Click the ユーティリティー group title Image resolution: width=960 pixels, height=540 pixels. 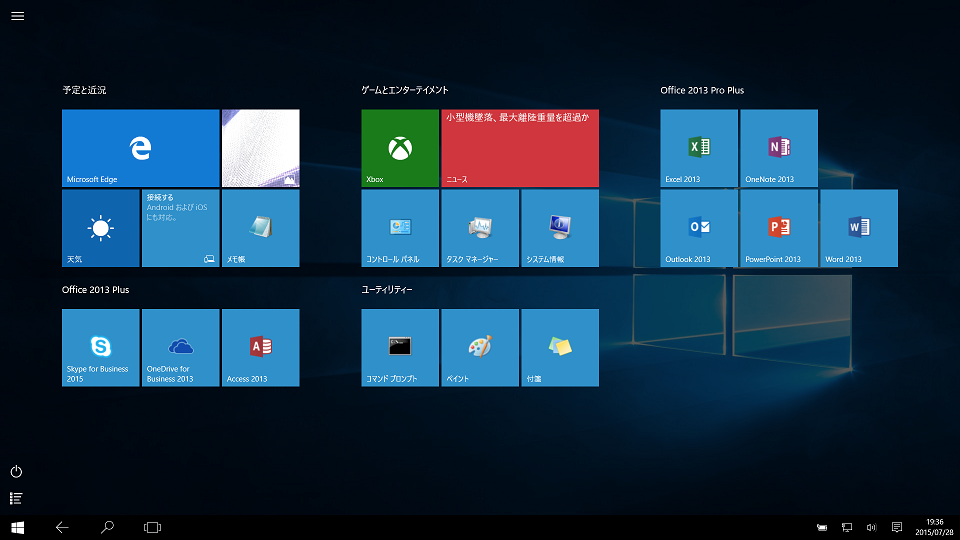click(x=387, y=290)
